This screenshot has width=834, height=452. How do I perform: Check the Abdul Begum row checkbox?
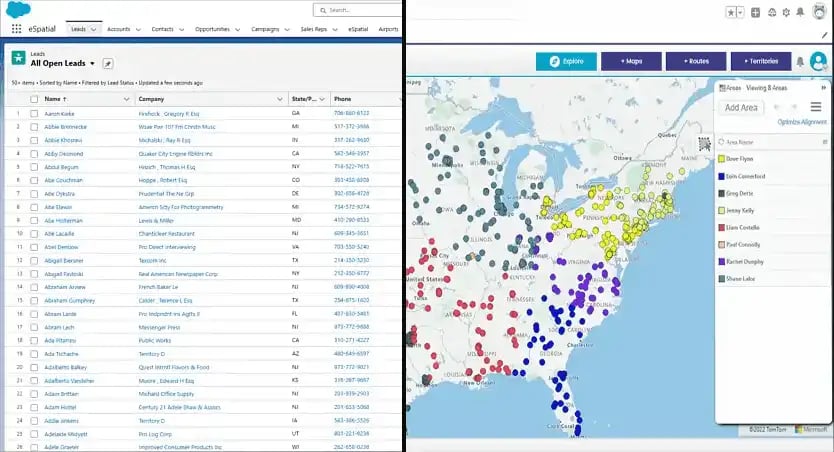(x=34, y=167)
